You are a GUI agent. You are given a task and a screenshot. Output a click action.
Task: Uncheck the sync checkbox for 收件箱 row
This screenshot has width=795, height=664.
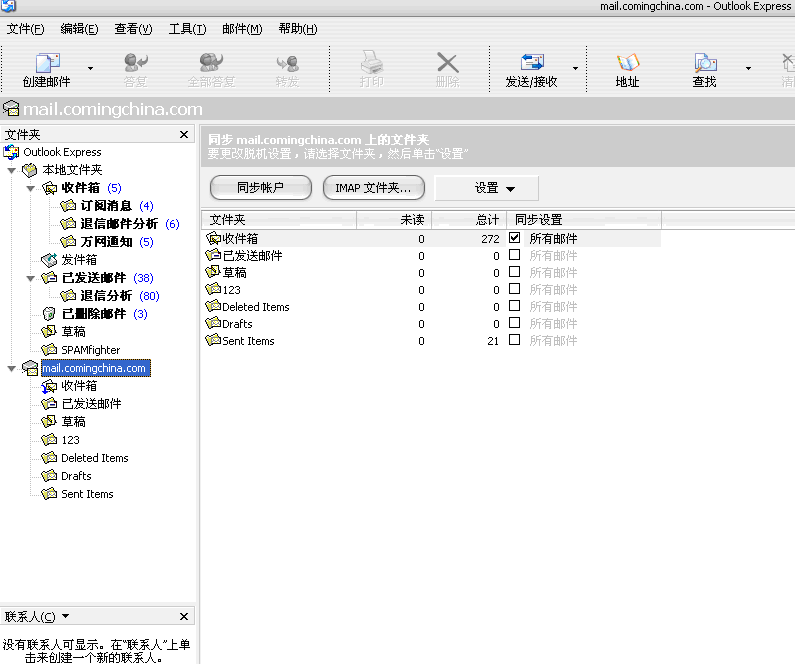click(x=514, y=238)
